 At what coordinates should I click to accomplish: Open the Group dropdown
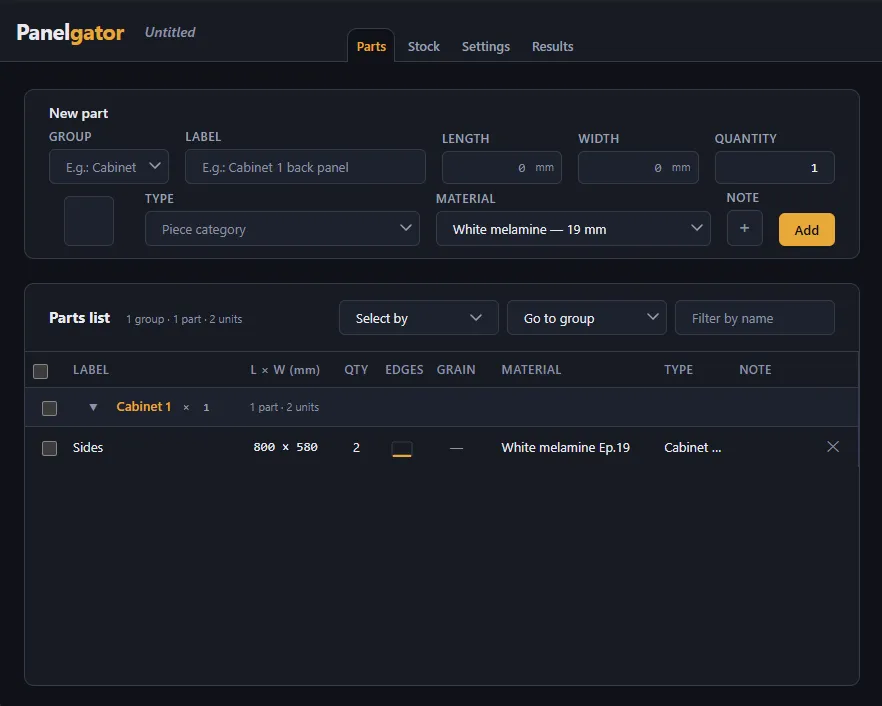point(109,167)
